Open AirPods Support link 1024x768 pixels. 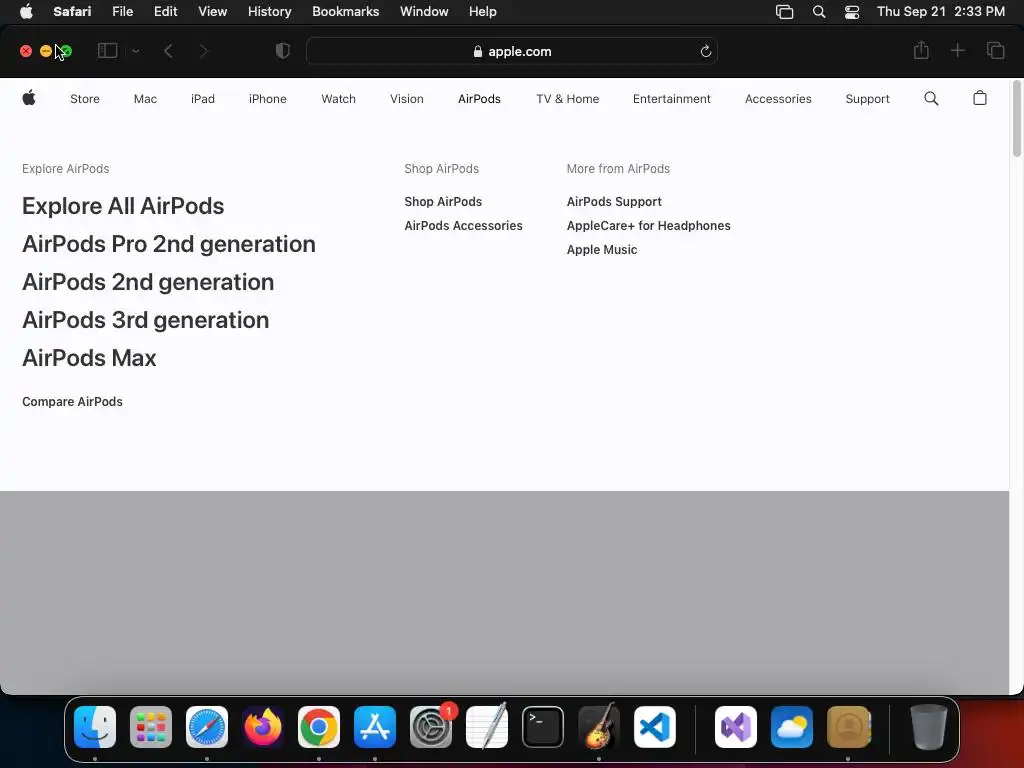pyautogui.click(x=614, y=202)
